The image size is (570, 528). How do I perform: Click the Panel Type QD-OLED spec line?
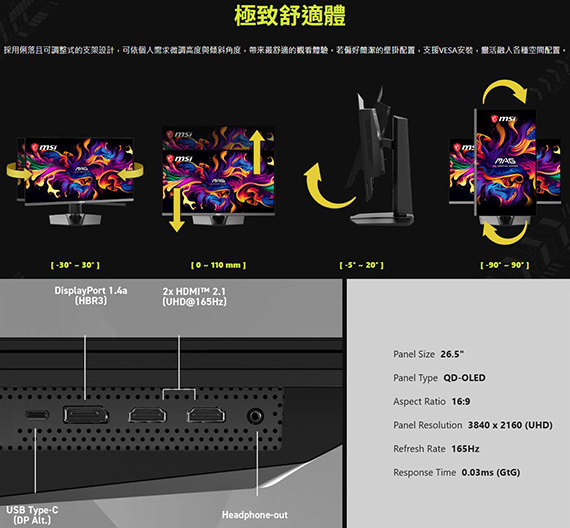[x=439, y=378]
